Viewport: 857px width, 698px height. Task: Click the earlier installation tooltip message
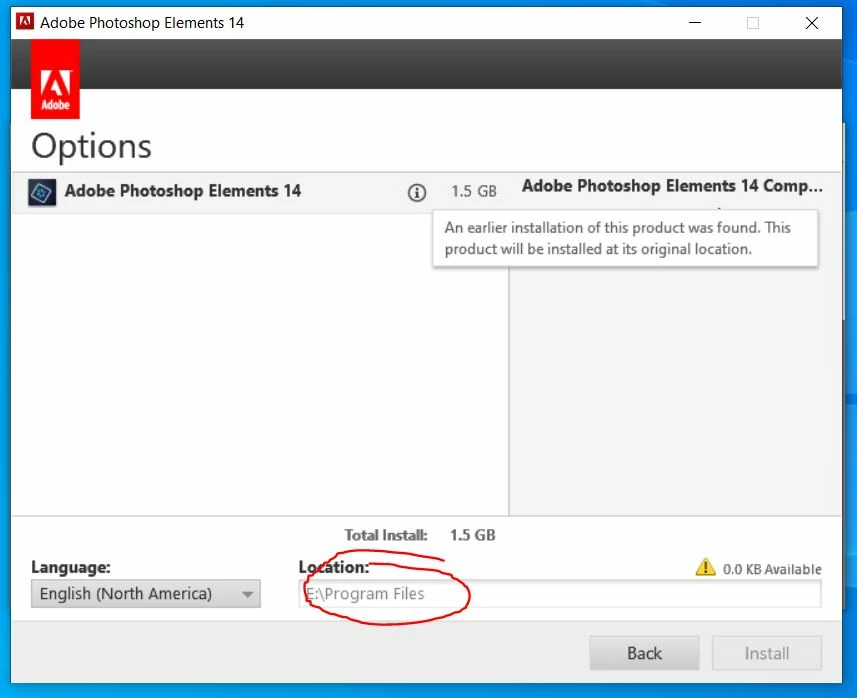pyautogui.click(x=625, y=238)
